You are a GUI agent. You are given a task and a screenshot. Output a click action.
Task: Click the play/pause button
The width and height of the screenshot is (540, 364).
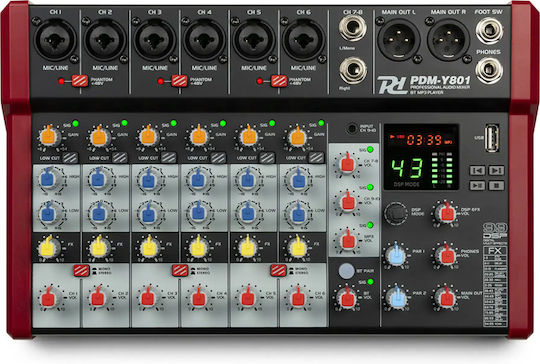coord(478,186)
